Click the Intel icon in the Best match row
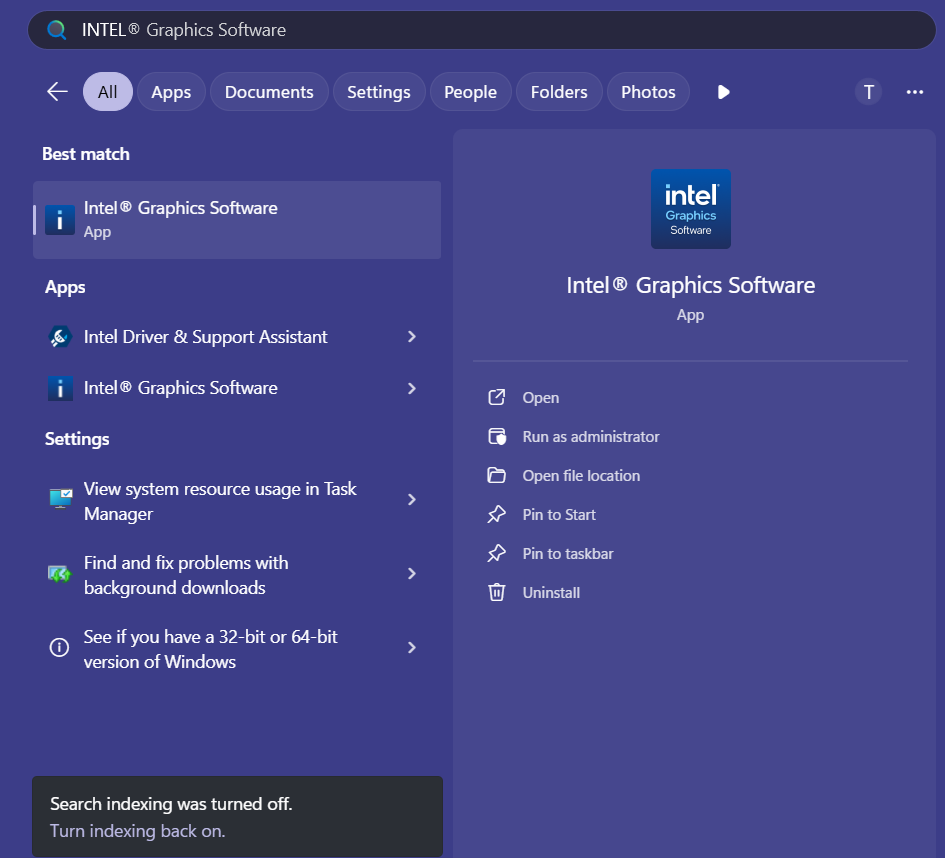 [60, 220]
